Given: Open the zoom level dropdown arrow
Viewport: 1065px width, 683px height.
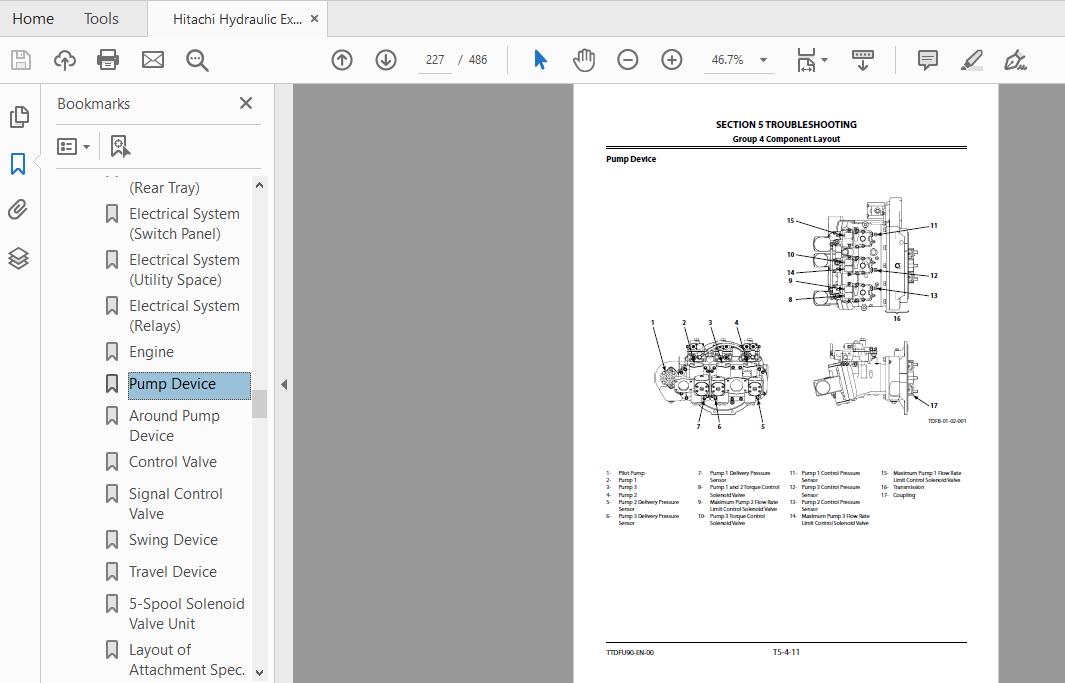Looking at the screenshot, I should tap(763, 60).
